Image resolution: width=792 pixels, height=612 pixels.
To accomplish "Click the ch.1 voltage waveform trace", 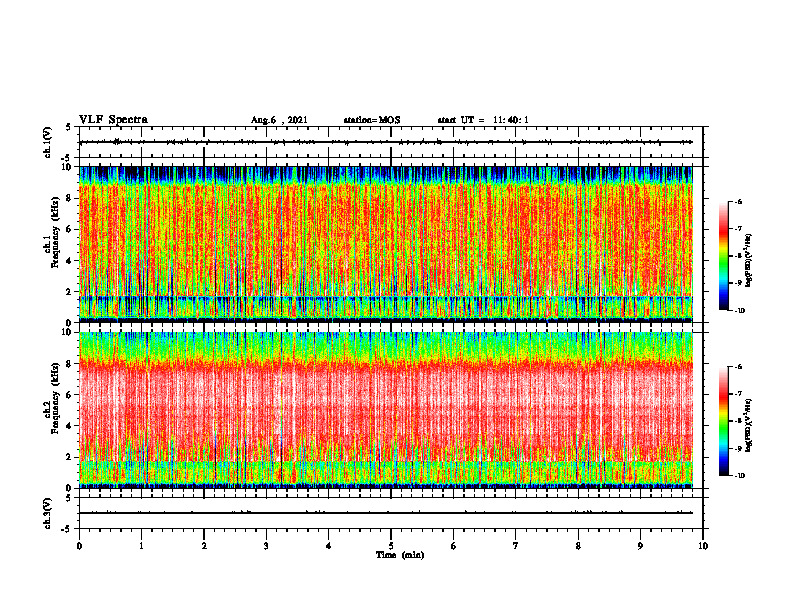I will pyautogui.click(x=386, y=142).
